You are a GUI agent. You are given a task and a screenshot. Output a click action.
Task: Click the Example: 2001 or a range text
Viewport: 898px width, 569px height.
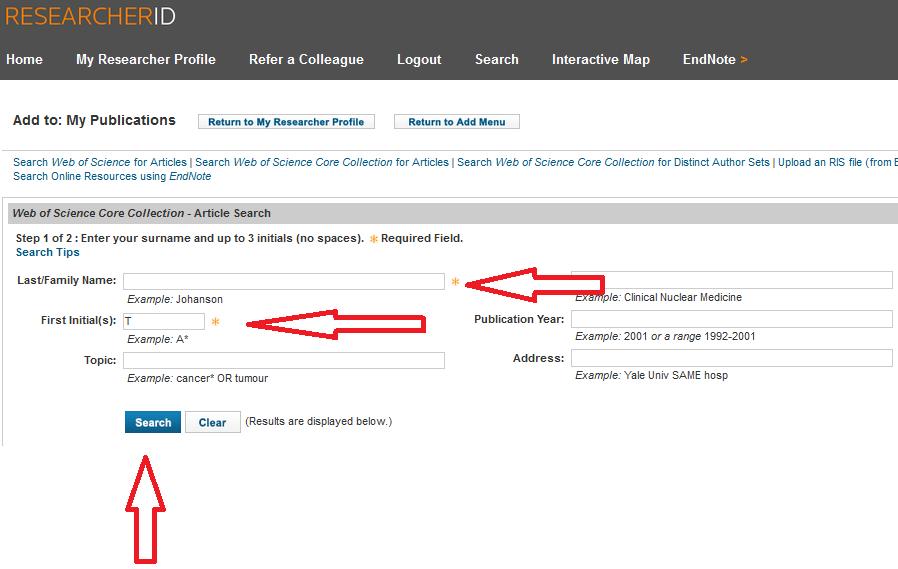[665, 337]
